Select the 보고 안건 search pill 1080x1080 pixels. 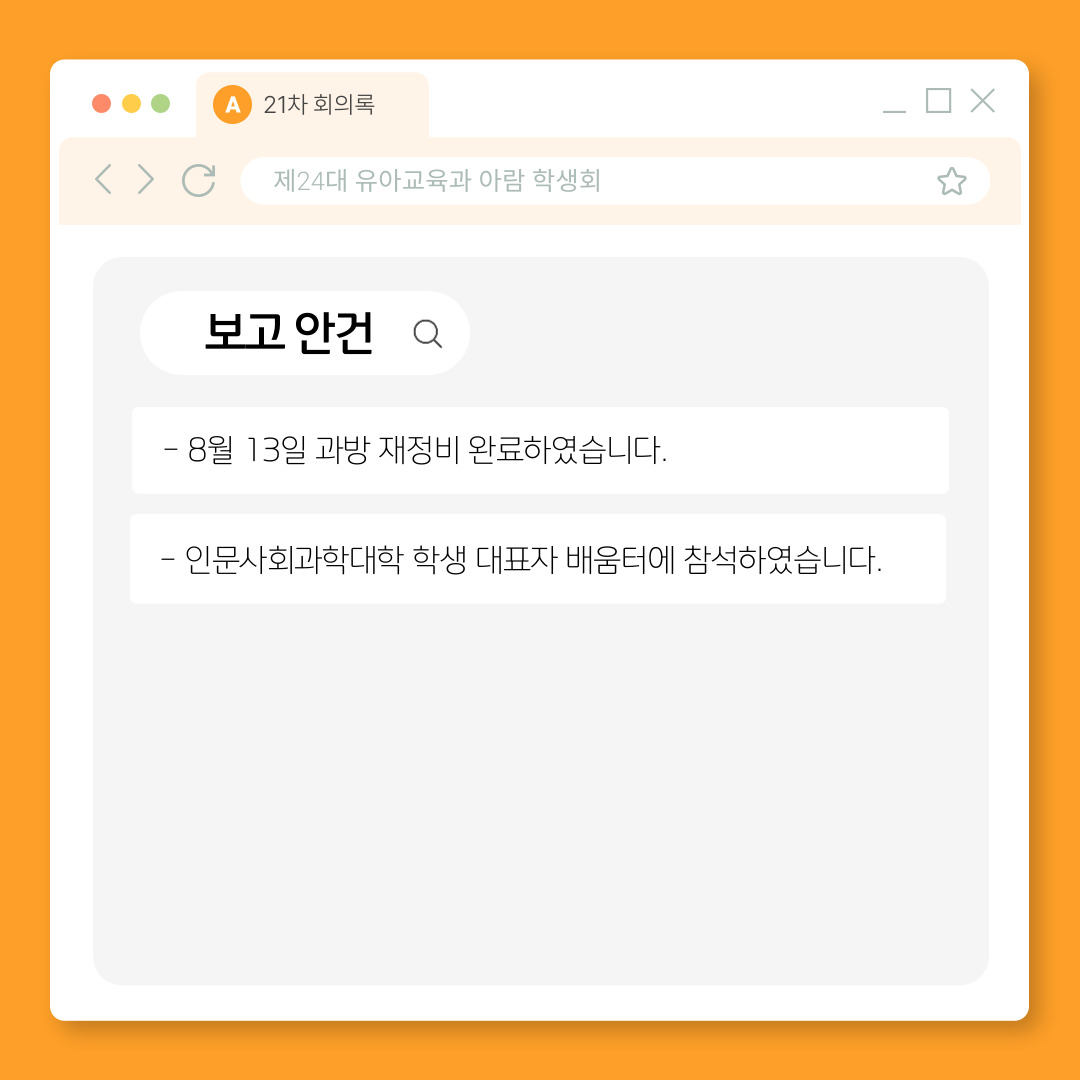click(305, 333)
